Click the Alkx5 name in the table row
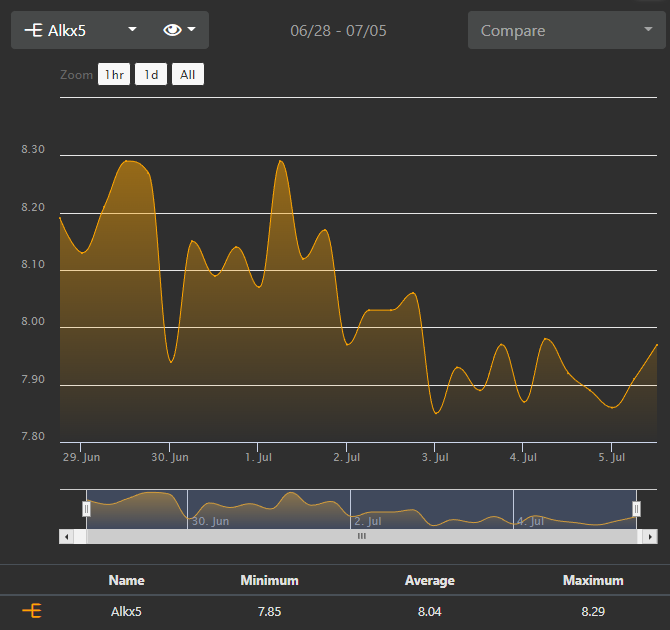The width and height of the screenshot is (670, 630). coord(126,612)
